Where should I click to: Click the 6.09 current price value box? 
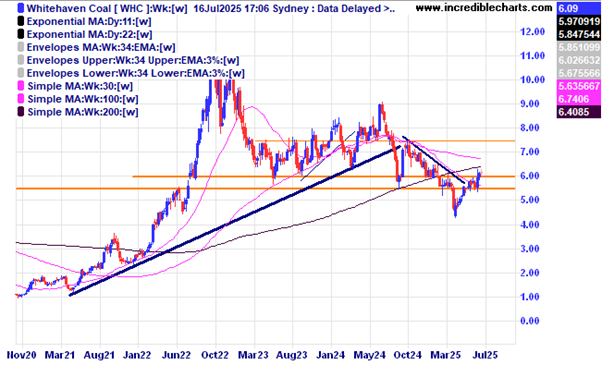click(x=579, y=8)
